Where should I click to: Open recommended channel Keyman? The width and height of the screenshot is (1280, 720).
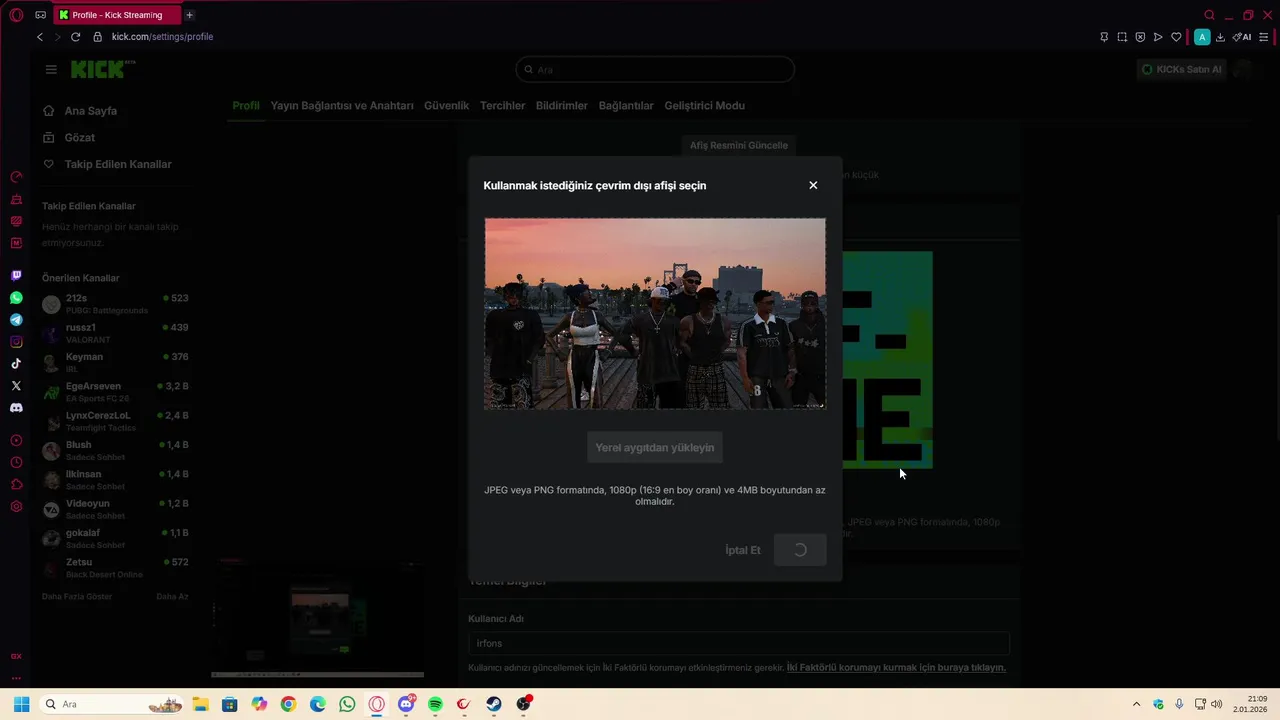(115, 362)
